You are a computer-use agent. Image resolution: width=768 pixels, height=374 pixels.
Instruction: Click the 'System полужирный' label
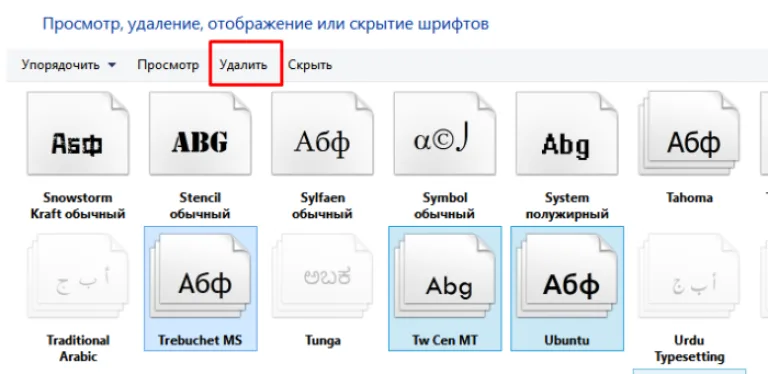tap(567, 206)
